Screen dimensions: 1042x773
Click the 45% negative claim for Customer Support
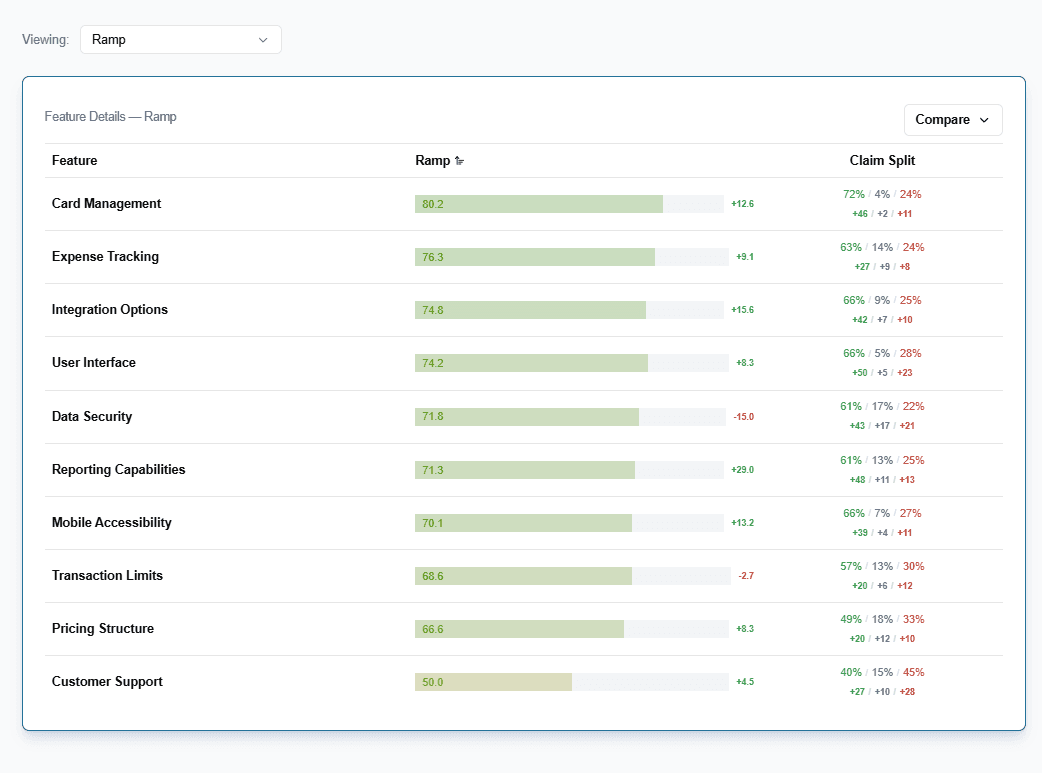914,673
